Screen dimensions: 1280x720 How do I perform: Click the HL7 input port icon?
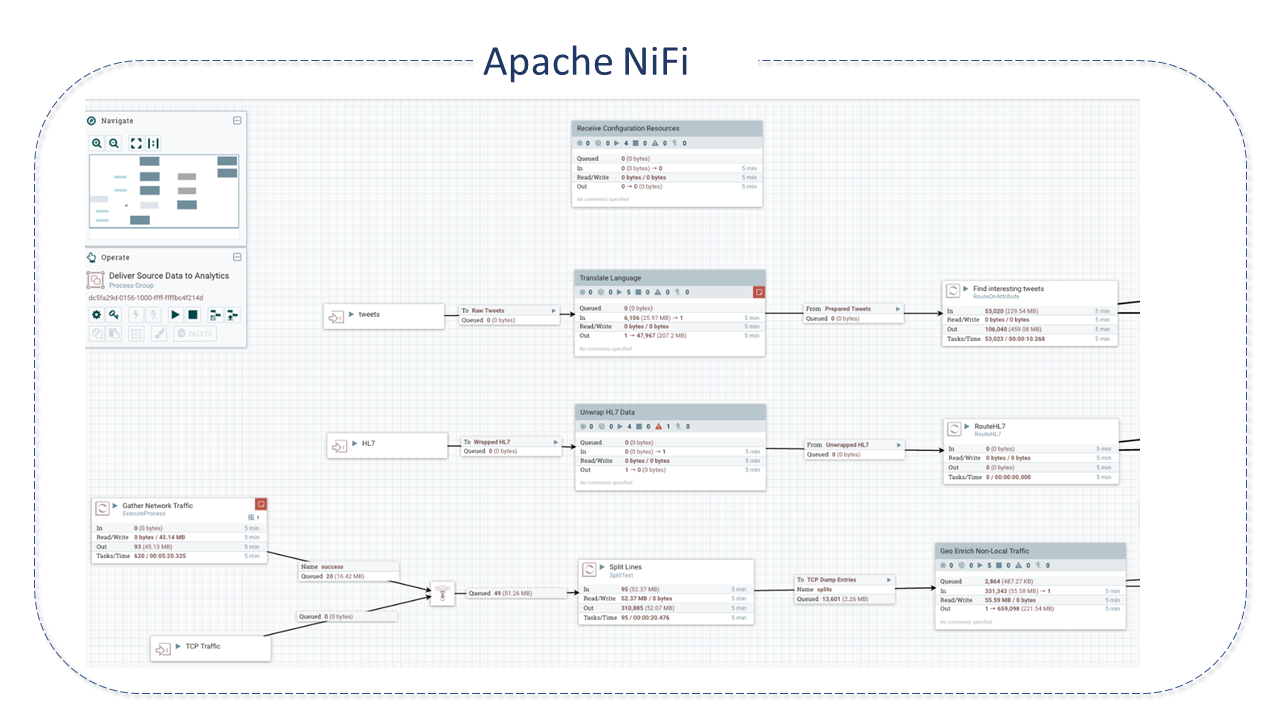pyautogui.click(x=340, y=445)
